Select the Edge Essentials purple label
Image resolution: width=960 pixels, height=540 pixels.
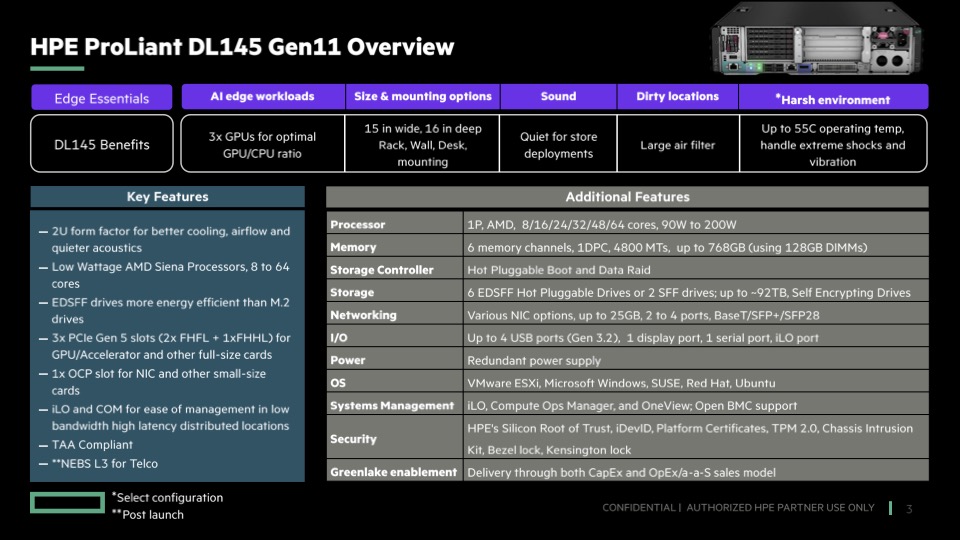(x=101, y=98)
